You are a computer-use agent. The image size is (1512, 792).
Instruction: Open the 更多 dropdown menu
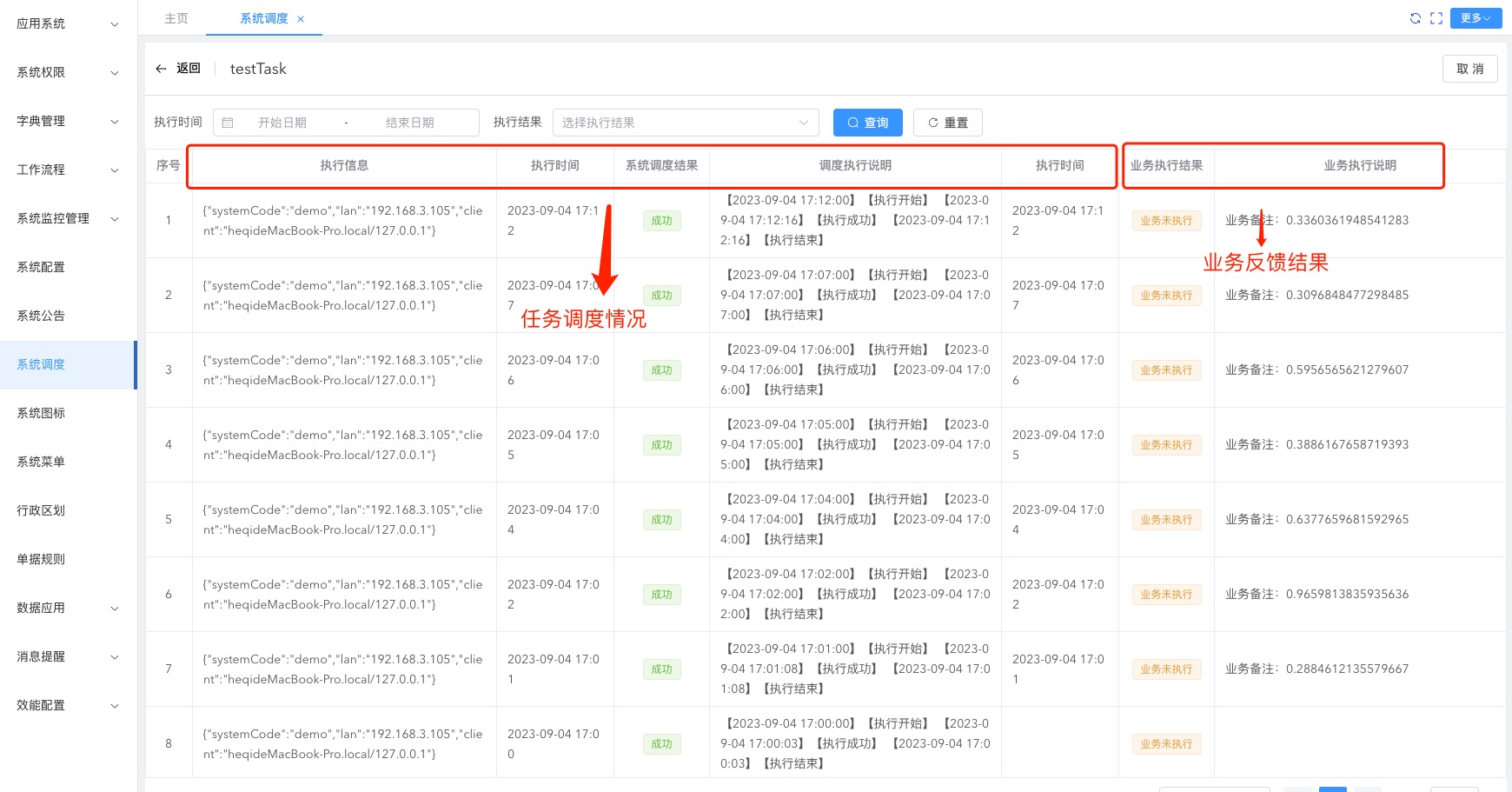[x=1475, y=18]
